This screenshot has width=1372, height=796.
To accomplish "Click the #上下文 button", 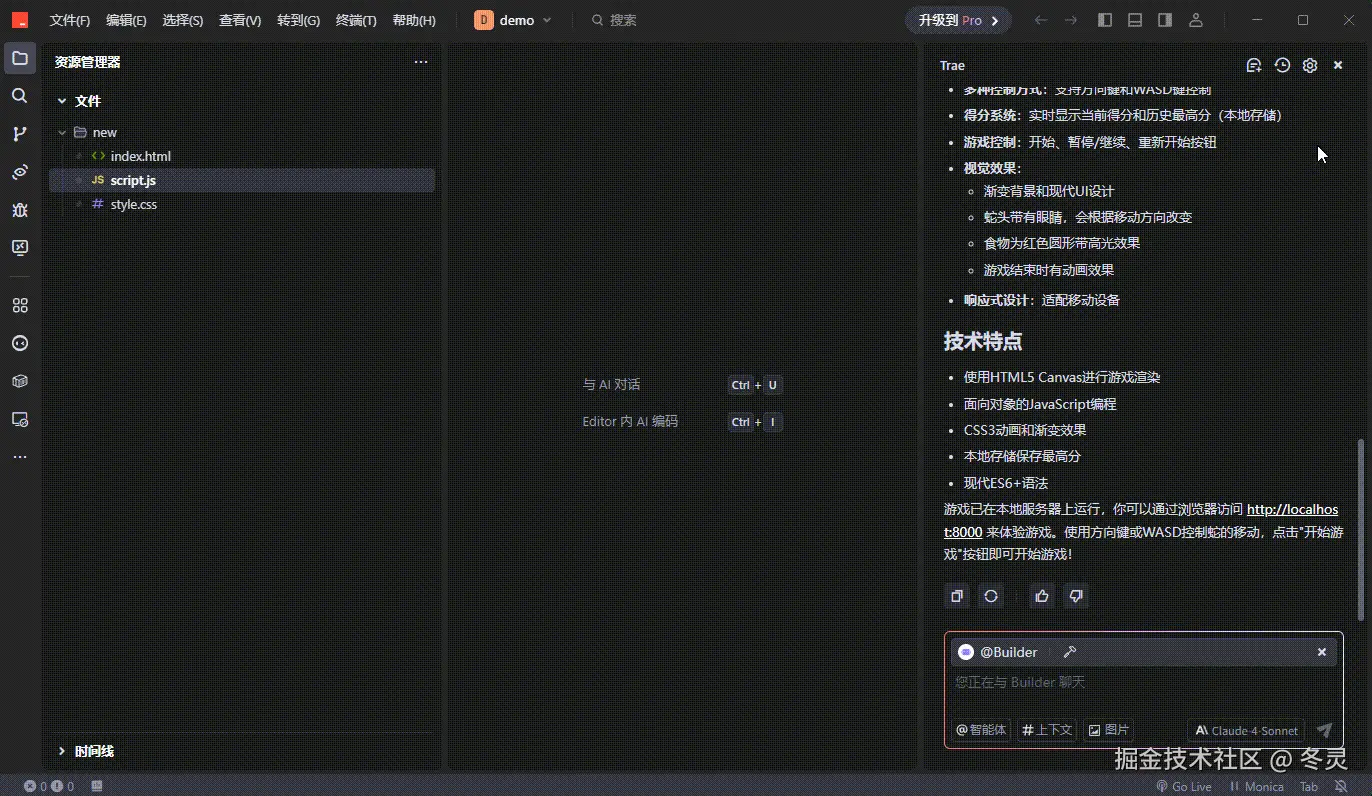I will pos(1047,731).
